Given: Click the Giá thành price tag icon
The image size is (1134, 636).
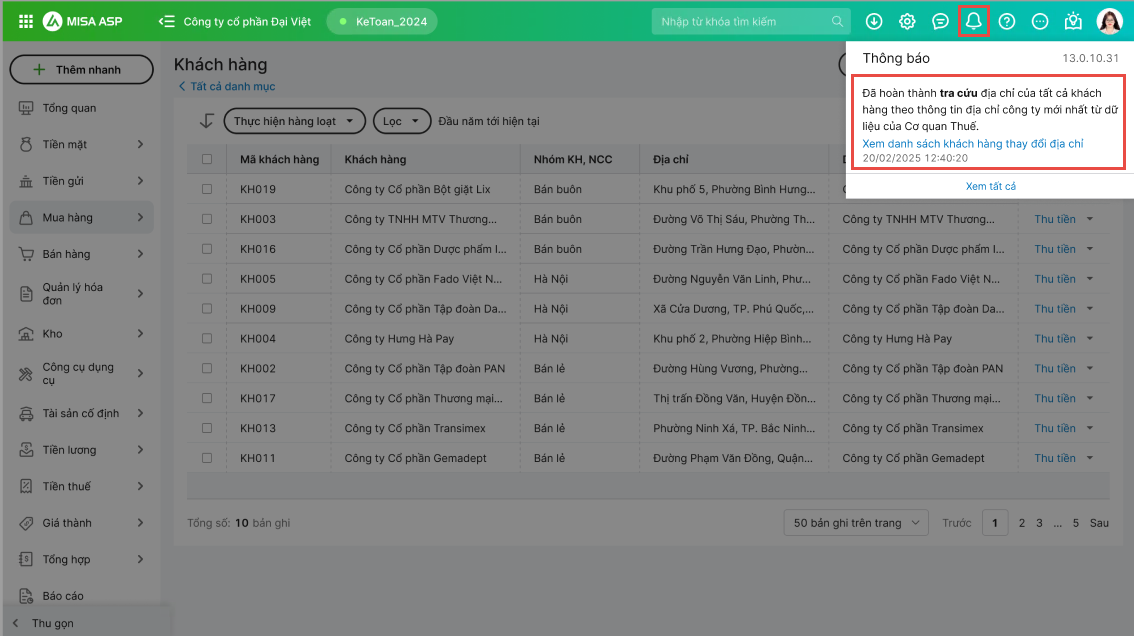Looking at the screenshot, I should point(26,522).
